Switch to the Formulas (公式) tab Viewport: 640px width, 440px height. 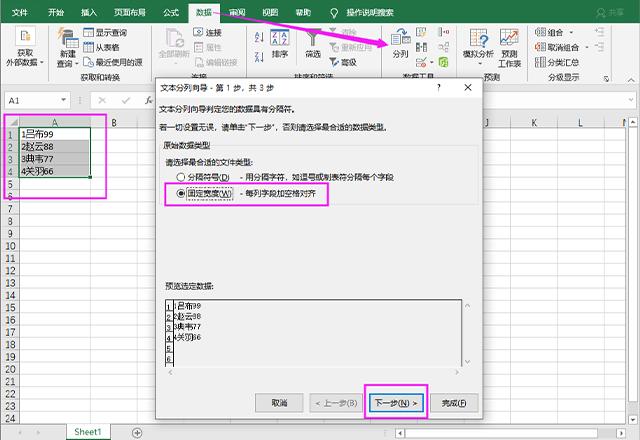pyautogui.click(x=171, y=12)
